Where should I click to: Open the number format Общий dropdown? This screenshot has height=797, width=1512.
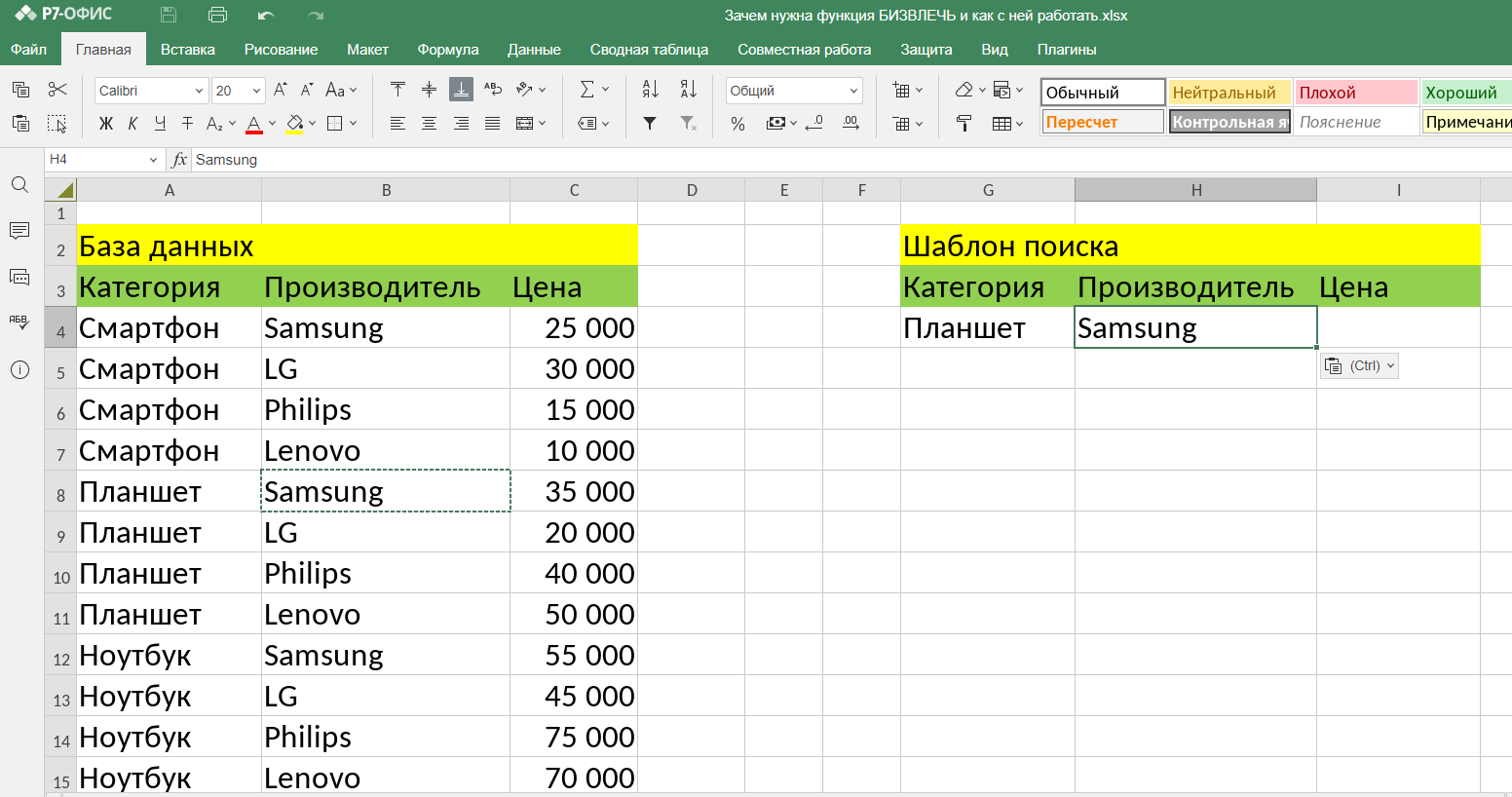tap(853, 91)
